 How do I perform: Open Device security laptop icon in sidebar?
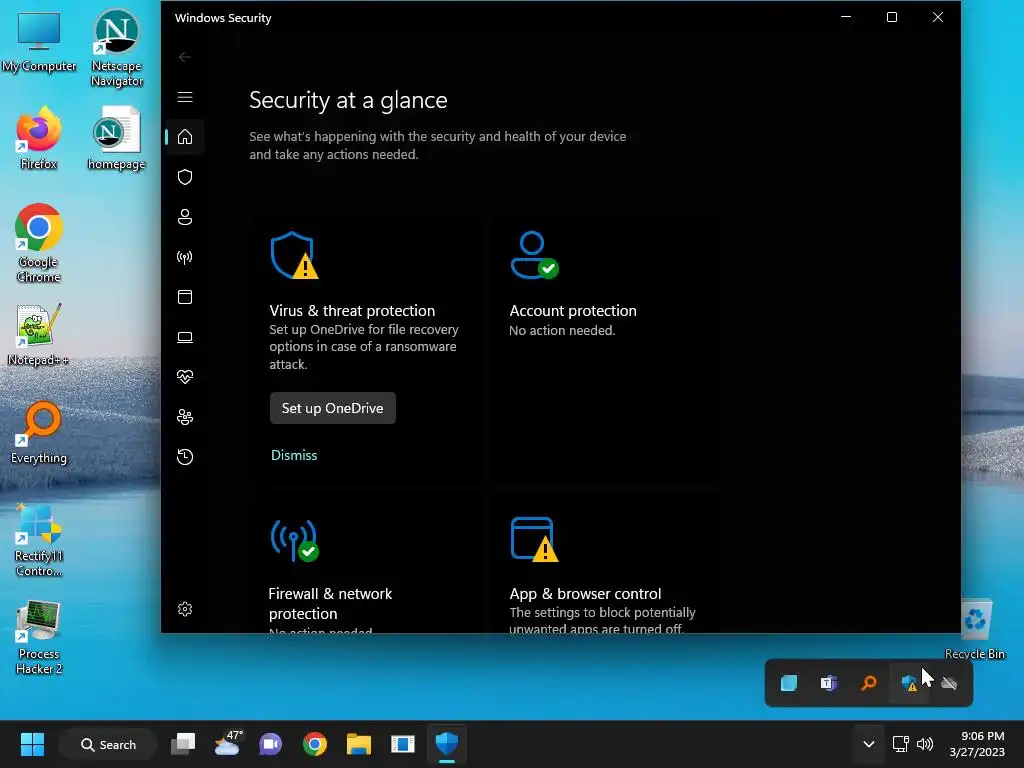pyautogui.click(x=185, y=337)
